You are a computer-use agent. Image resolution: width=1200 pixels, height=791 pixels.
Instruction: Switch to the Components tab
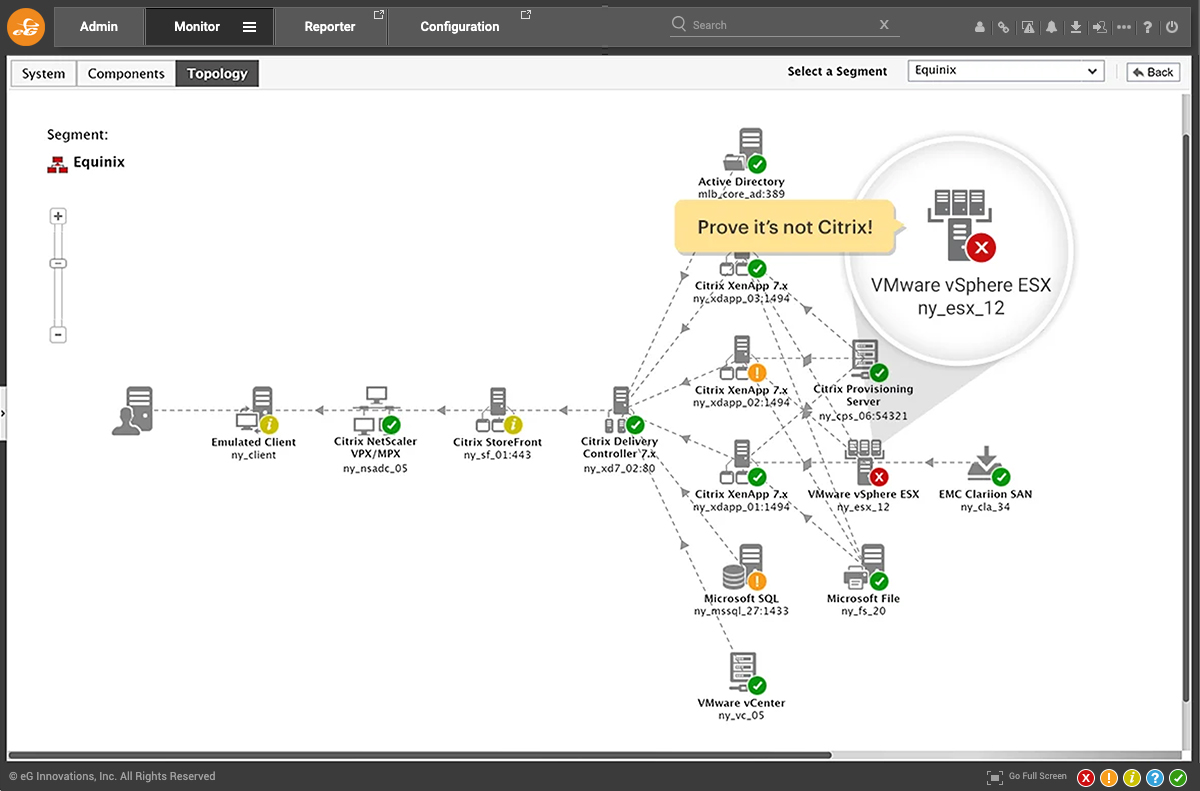(x=126, y=73)
